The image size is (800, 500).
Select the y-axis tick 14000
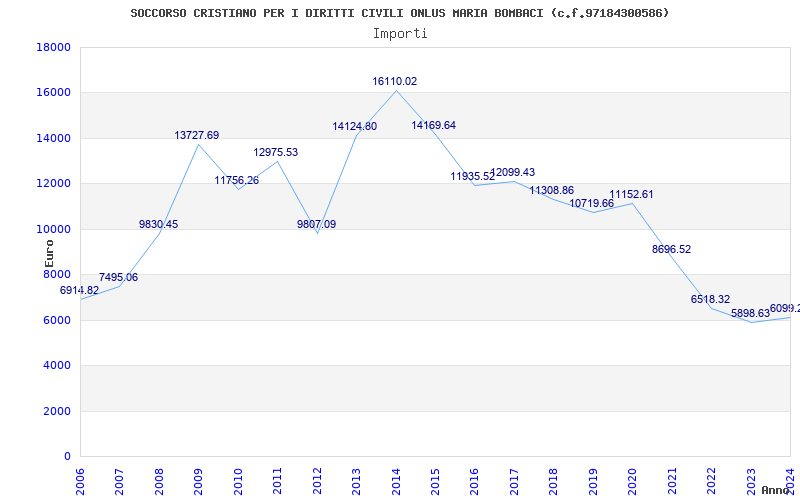click(x=54, y=138)
